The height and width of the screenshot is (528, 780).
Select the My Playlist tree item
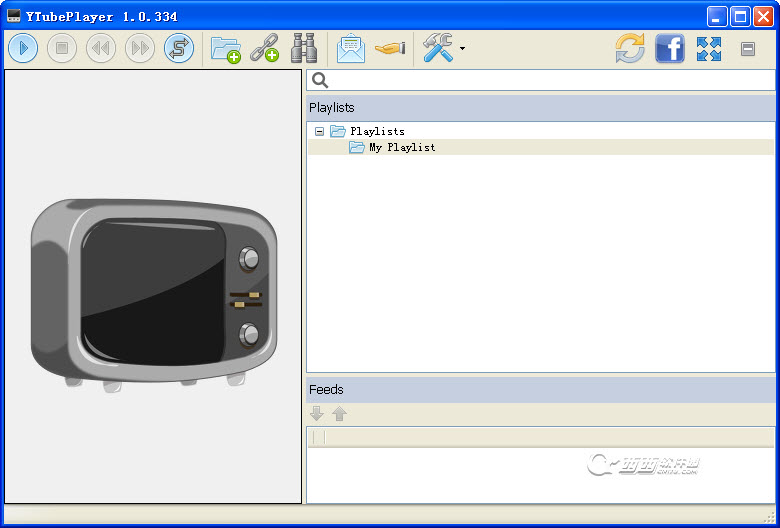click(x=402, y=147)
